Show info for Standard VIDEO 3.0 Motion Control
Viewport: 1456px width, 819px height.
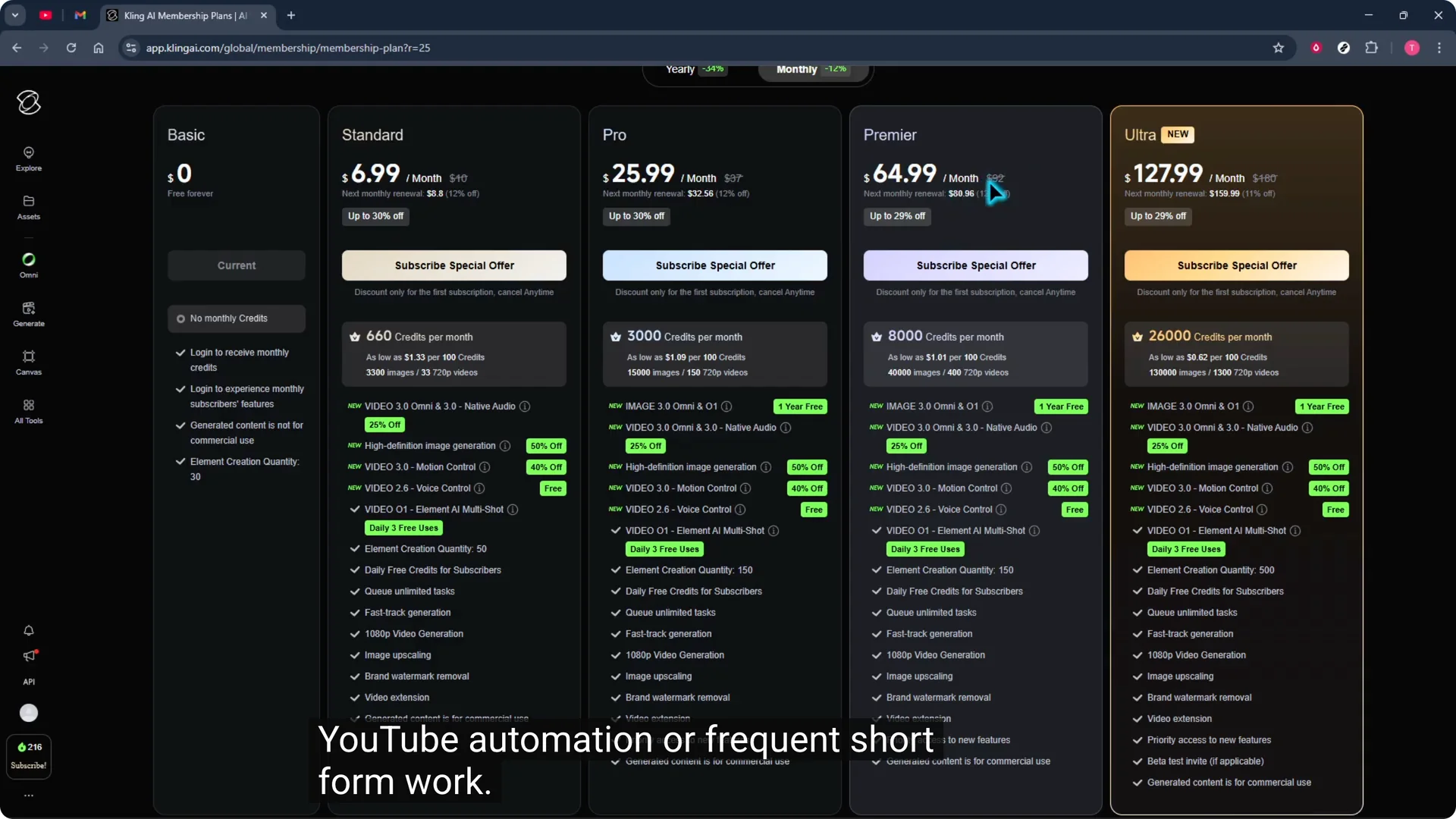[x=485, y=467]
